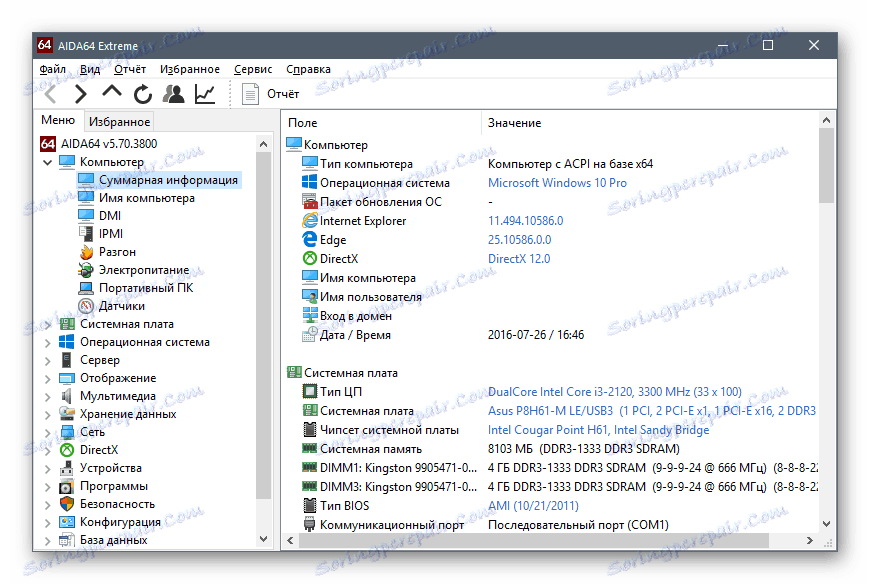Go up one level with the Up arrow
Image resolution: width=870 pixels, height=584 pixels.
click(x=112, y=92)
